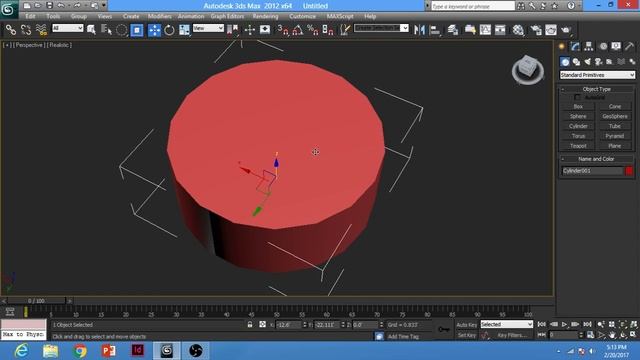Open Edit Named Selection Sets icon
640x360 pixels.
345,30
